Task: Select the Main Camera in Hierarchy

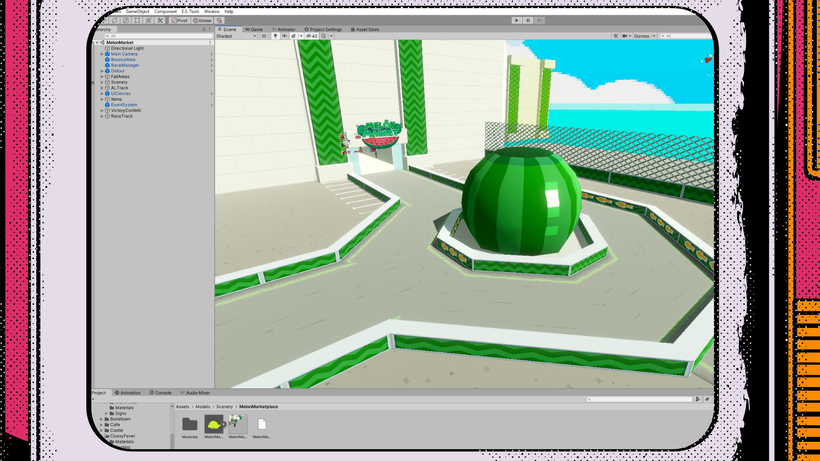Action: click(124, 54)
